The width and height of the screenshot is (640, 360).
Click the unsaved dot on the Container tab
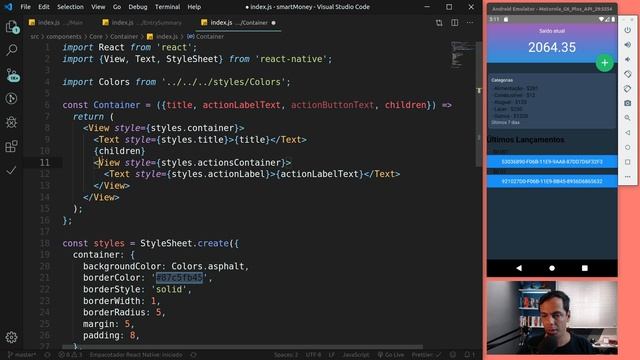273,23
